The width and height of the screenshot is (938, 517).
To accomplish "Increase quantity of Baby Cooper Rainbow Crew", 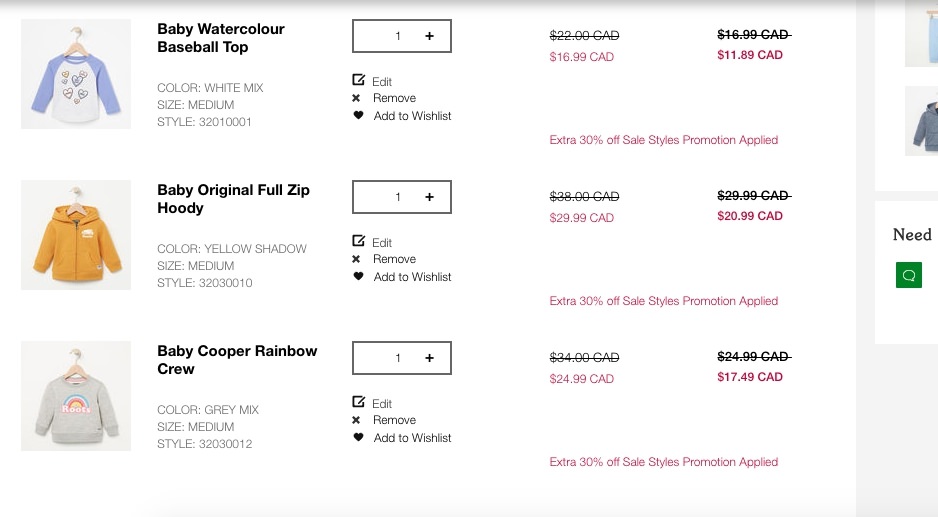I will pos(430,358).
